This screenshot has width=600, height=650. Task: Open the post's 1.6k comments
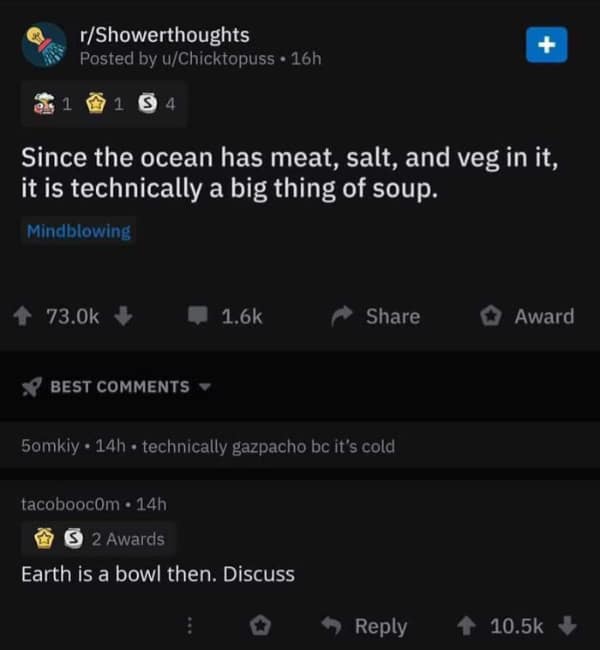(x=228, y=316)
